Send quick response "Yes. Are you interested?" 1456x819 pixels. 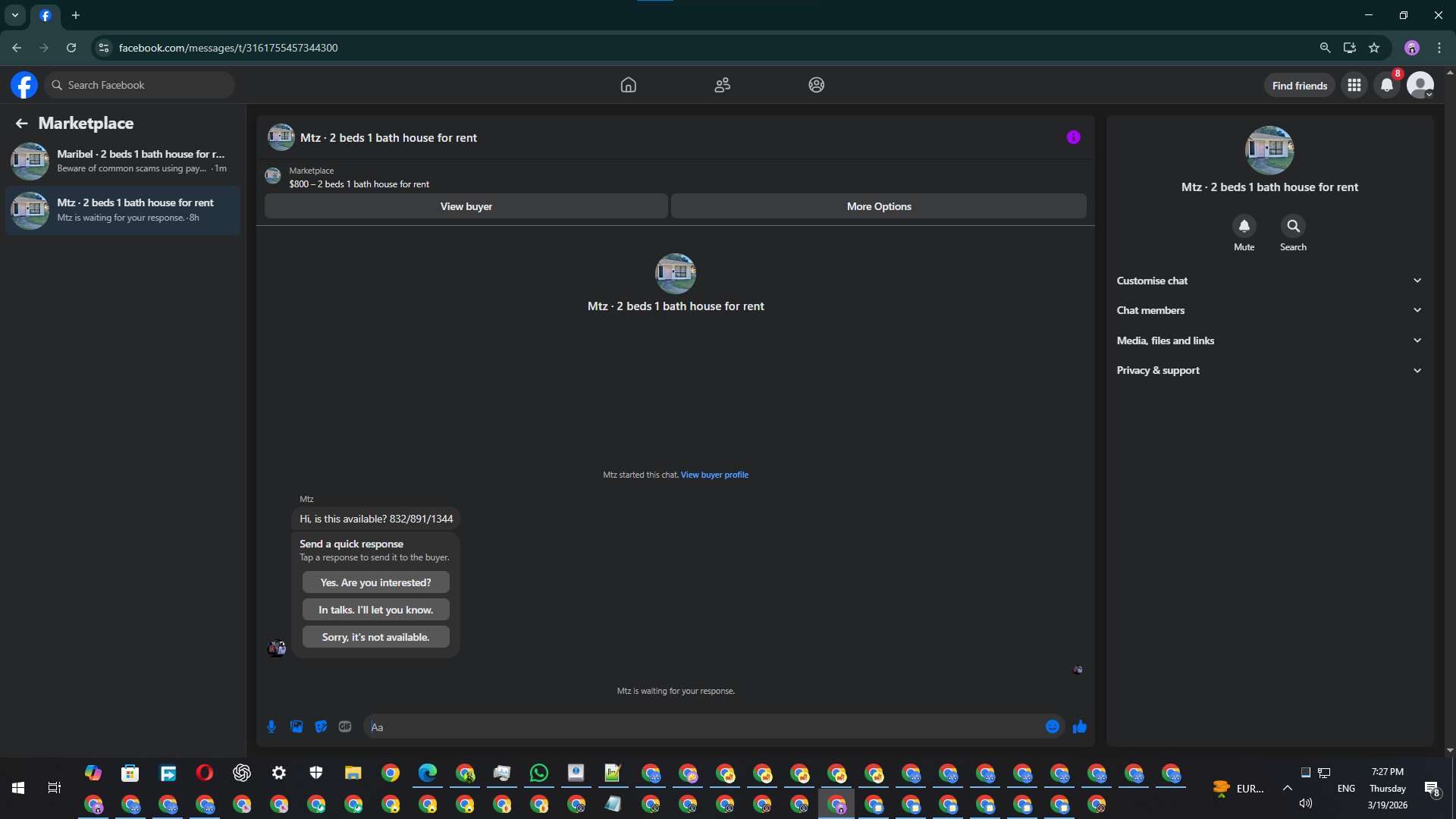coord(375,582)
